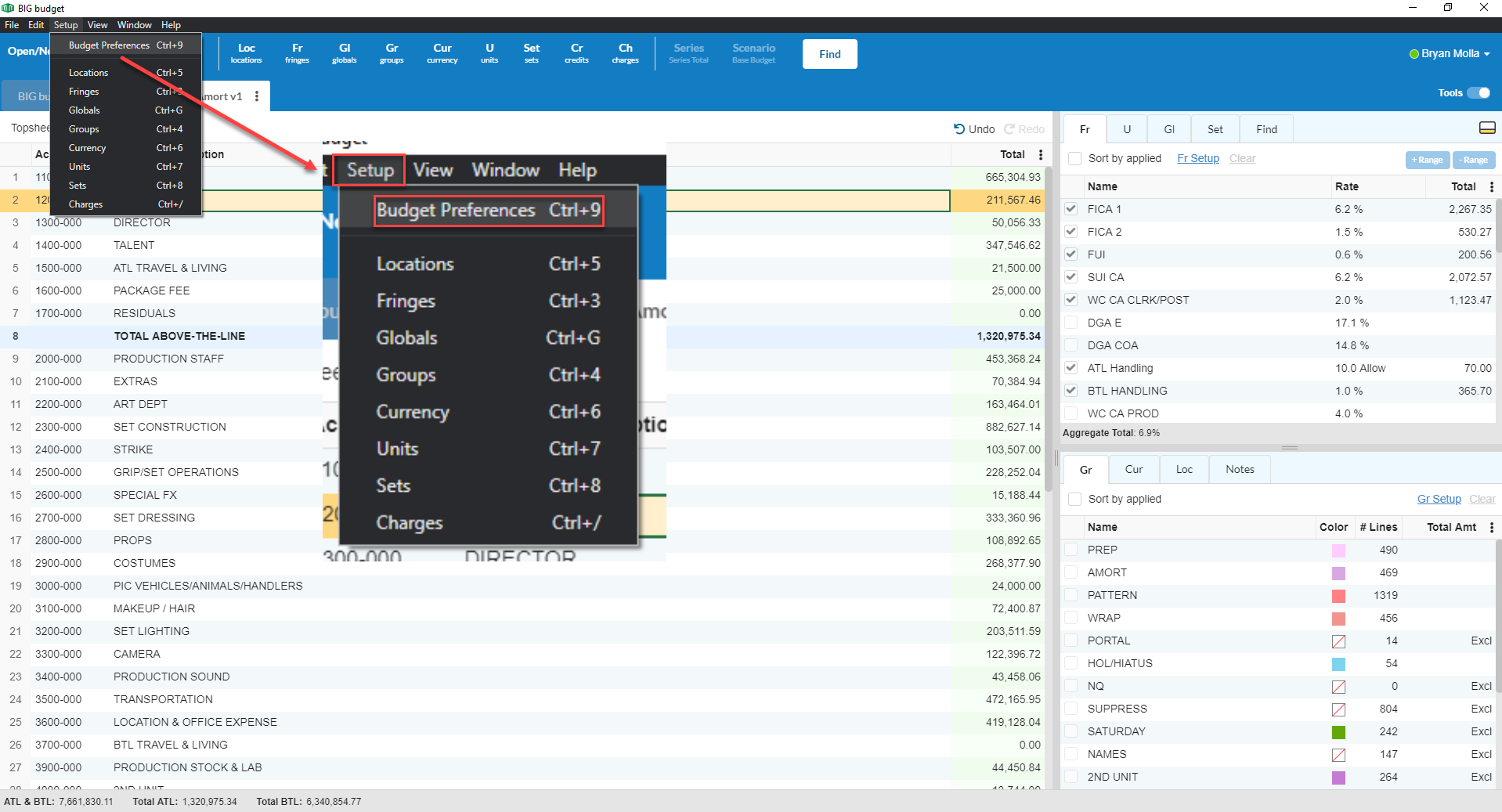Open the Cr credits toolbar icon

pyautogui.click(x=577, y=53)
